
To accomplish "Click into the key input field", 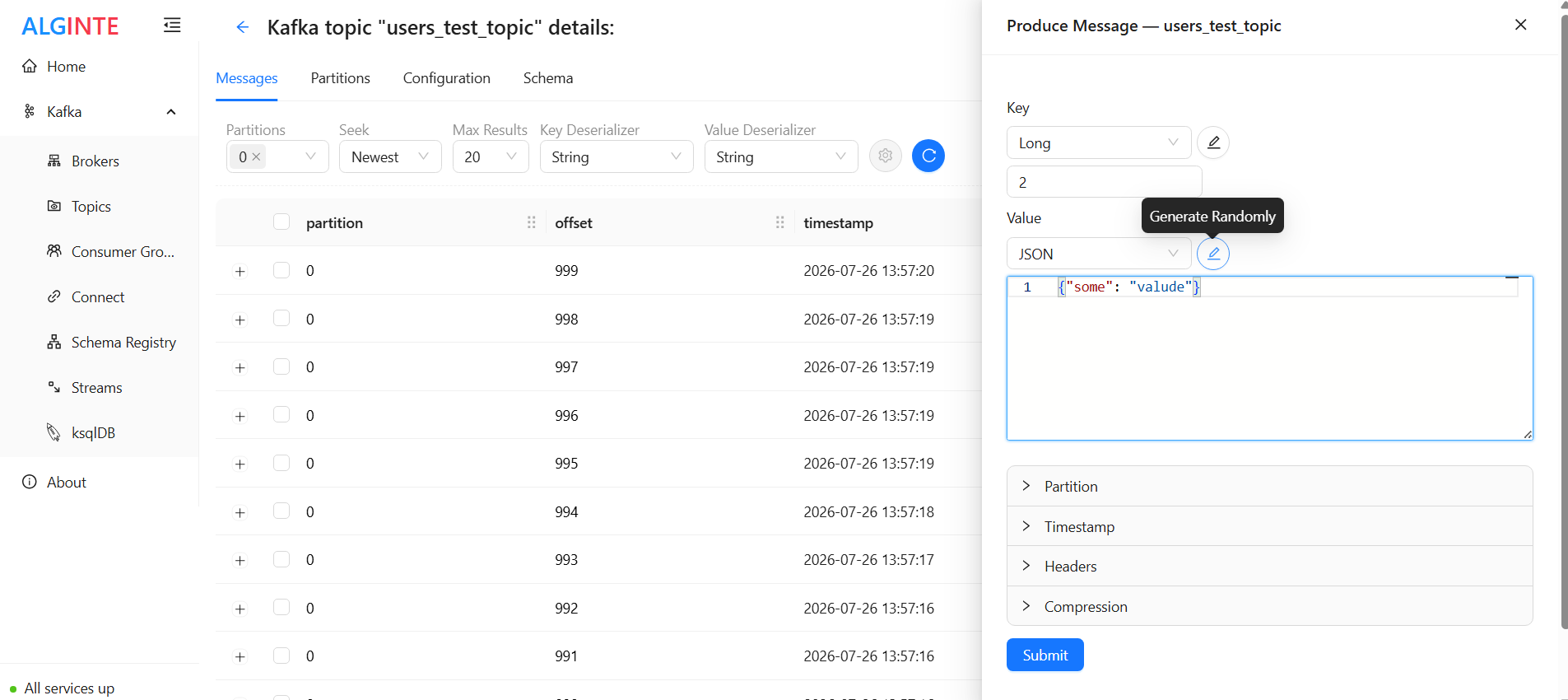I will [1104, 182].
